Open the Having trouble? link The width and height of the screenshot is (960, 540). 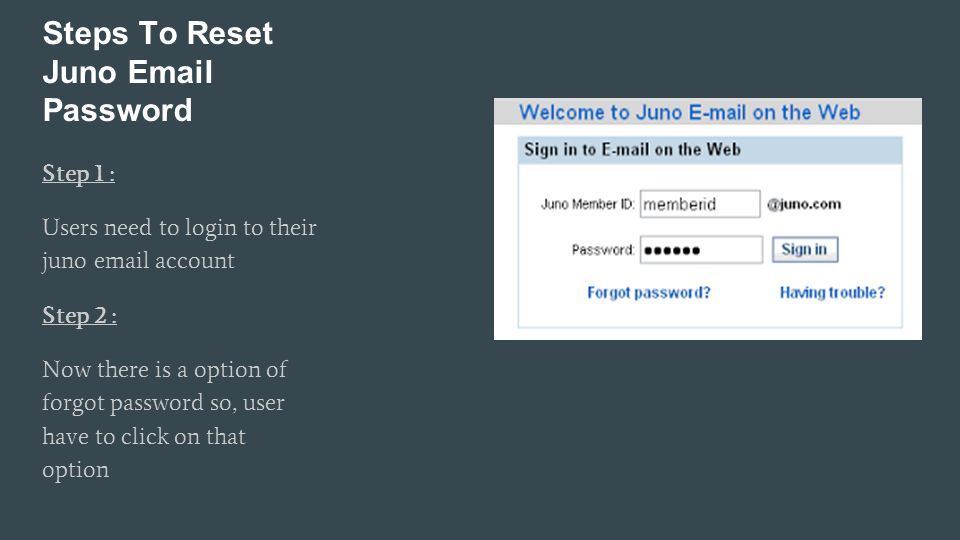(832, 293)
